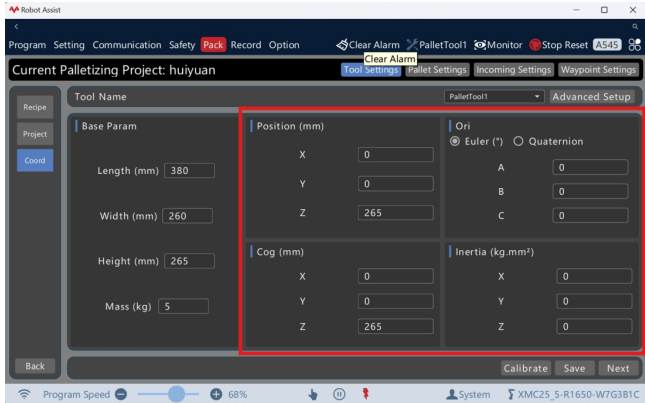Click the Cog Y input field
645x403 pixels.
(396, 301)
